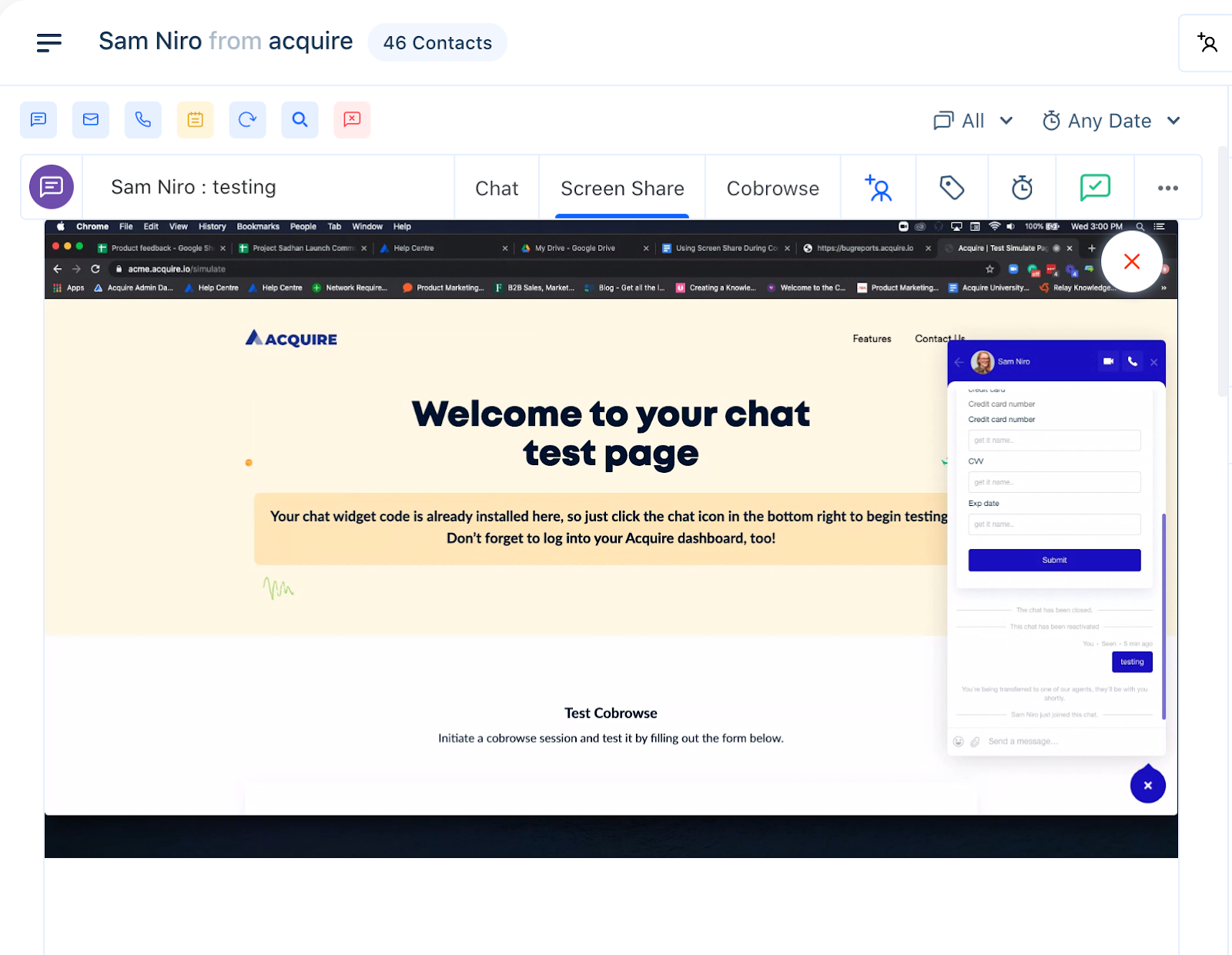Expand the bookmarks bar overflow chevron
The image size is (1232, 955).
[x=1163, y=288]
